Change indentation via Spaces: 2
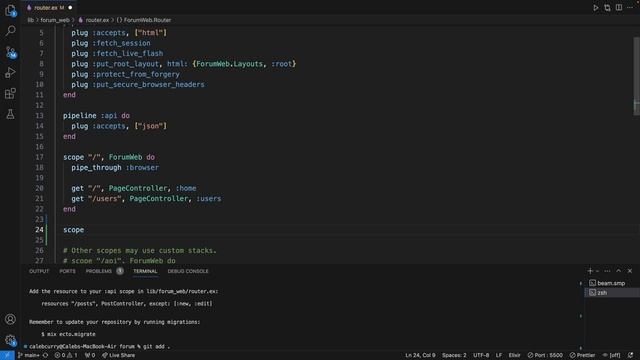The image size is (640, 360). pos(454,355)
